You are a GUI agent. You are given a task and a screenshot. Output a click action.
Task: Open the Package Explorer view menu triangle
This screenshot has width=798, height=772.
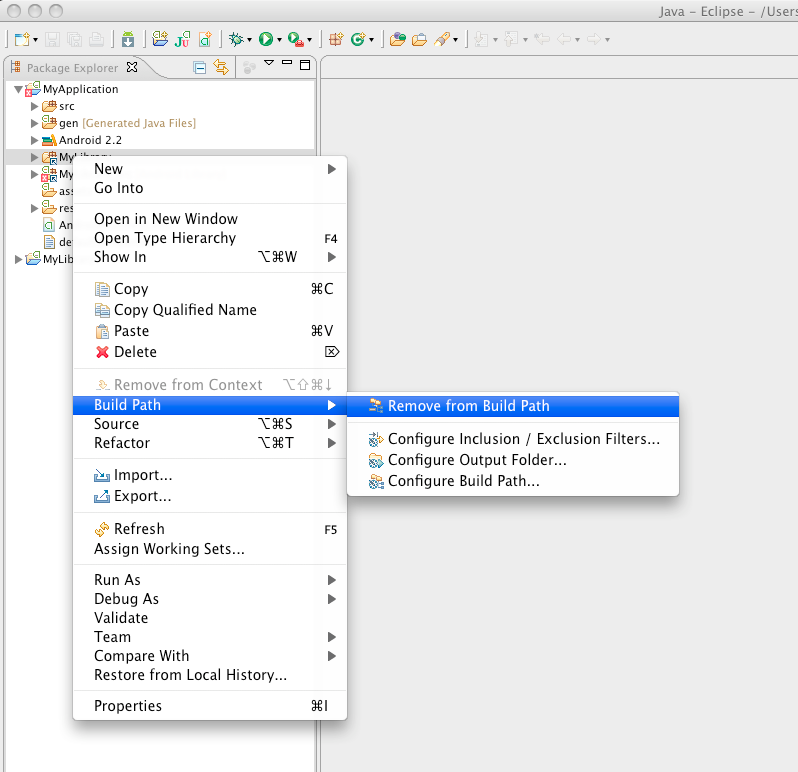pos(269,65)
